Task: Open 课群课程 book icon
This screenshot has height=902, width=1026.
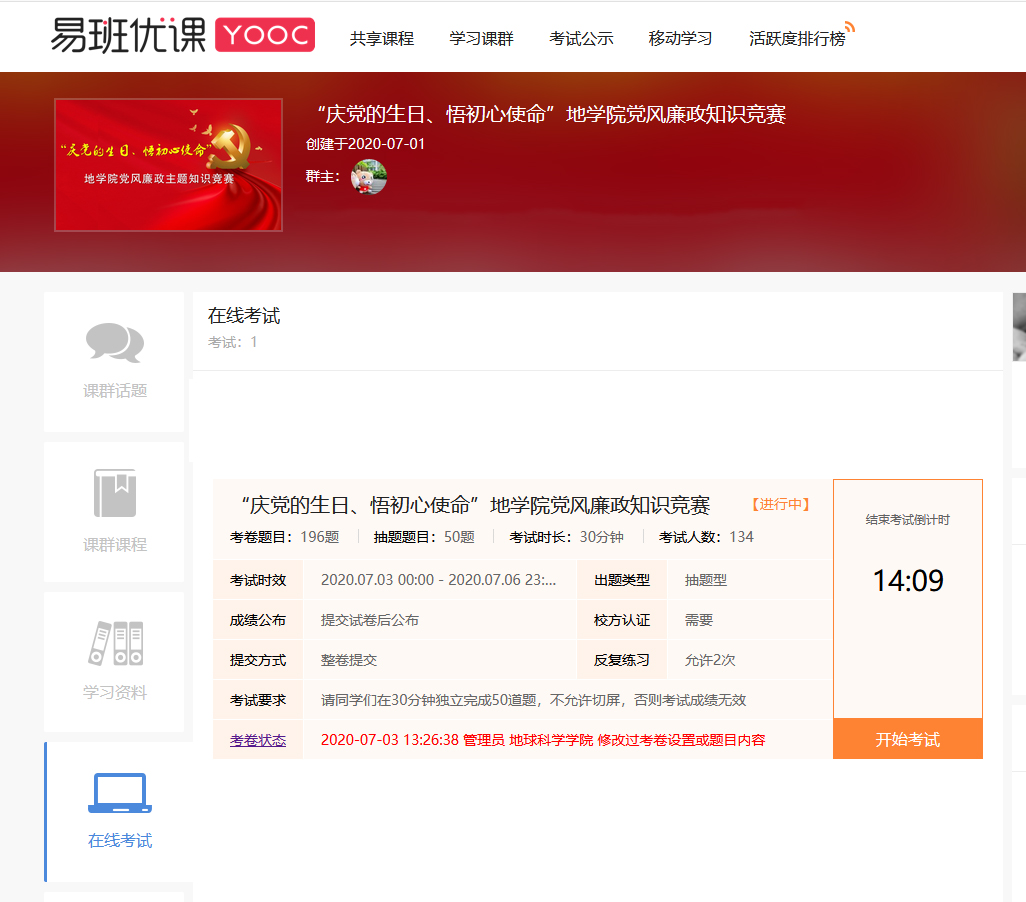Action: click(x=114, y=493)
